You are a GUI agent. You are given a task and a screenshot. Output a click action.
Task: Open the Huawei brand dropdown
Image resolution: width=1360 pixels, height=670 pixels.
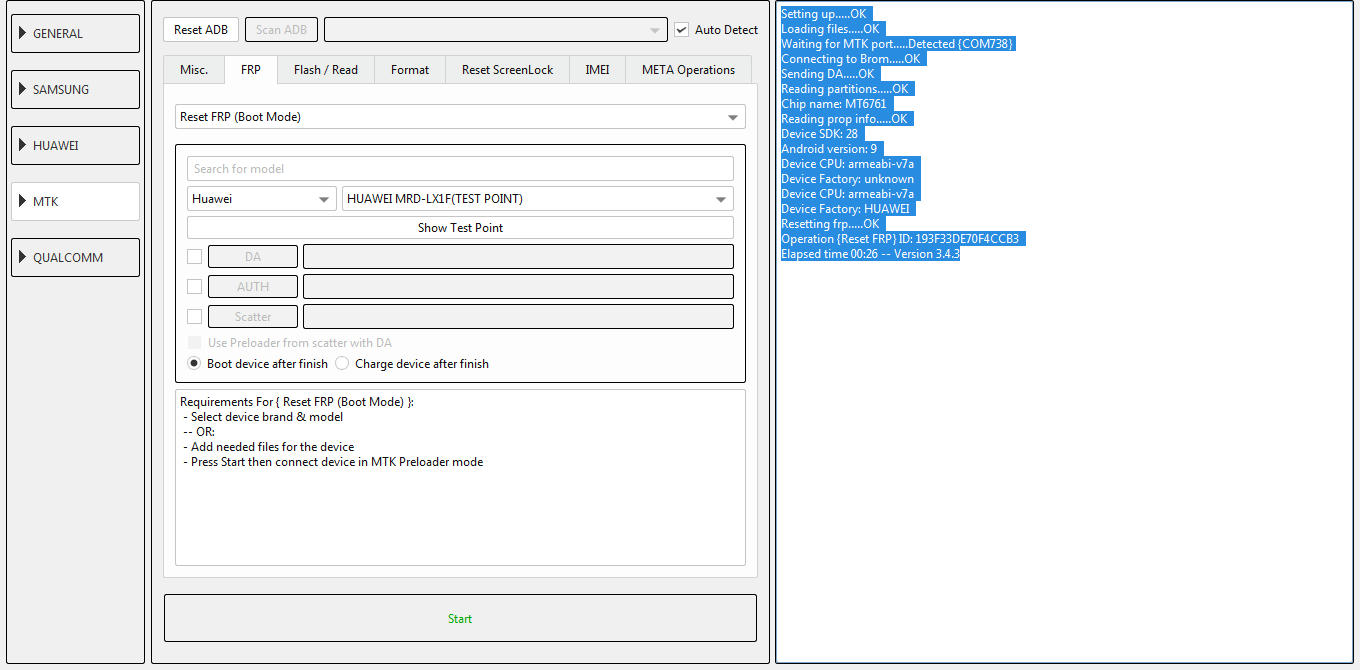coord(262,199)
